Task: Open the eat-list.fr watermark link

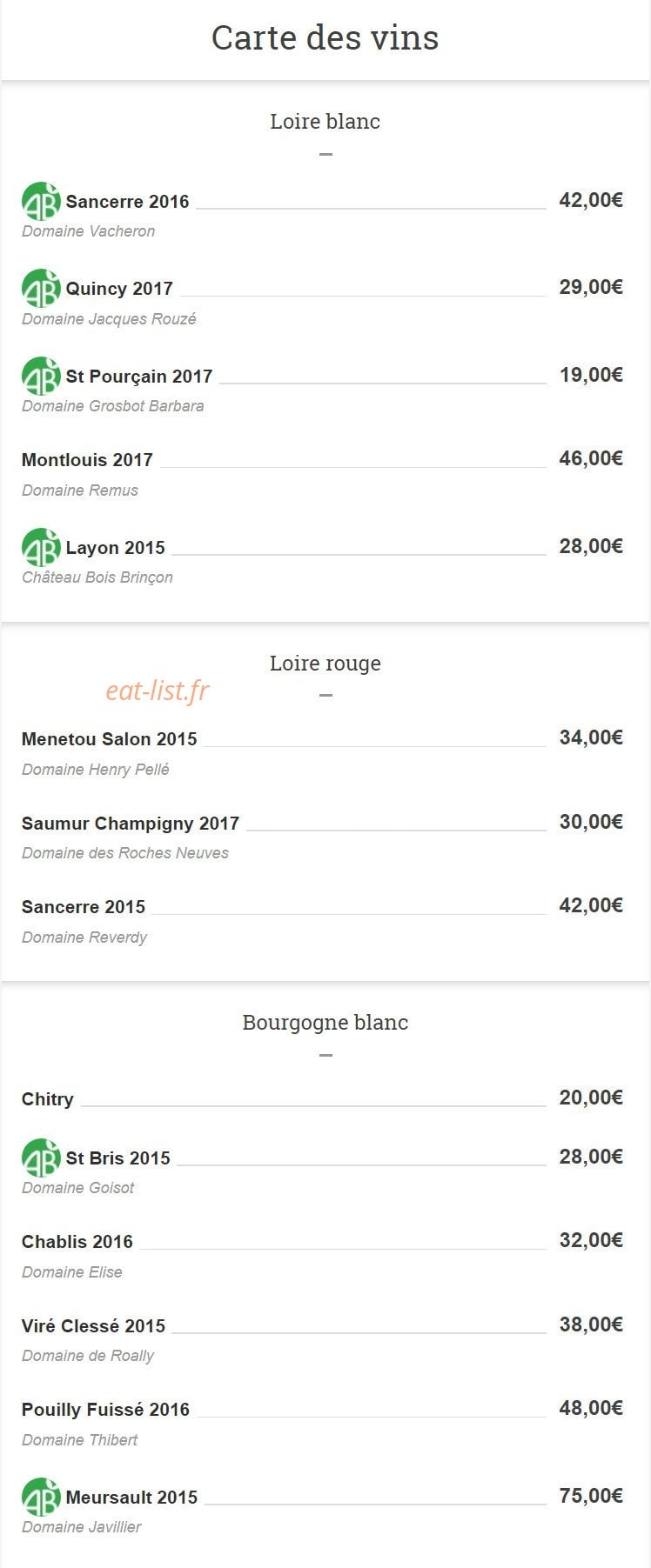Action: point(158,691)
